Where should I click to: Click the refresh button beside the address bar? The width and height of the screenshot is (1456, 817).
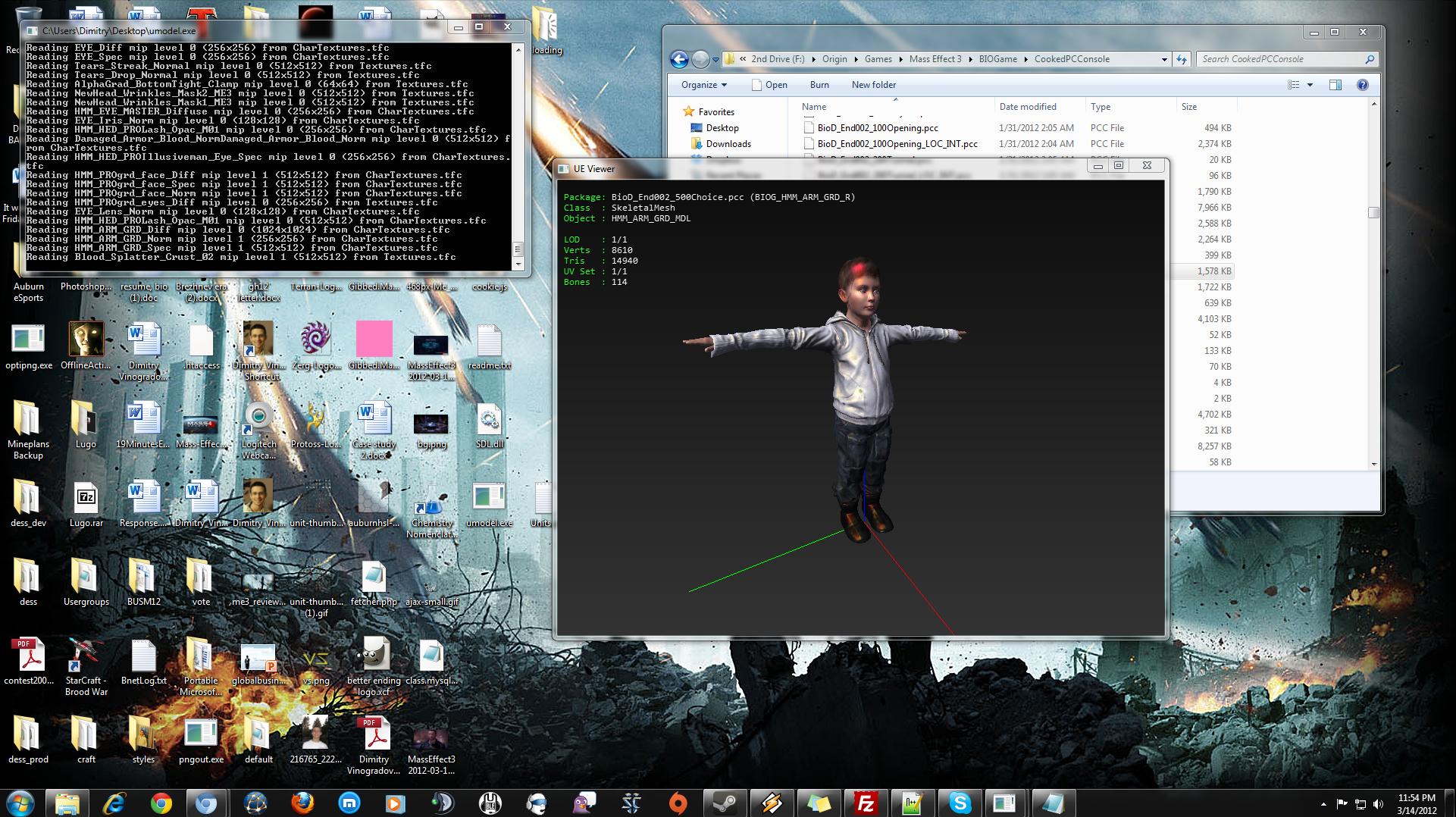click(1182, 59)
